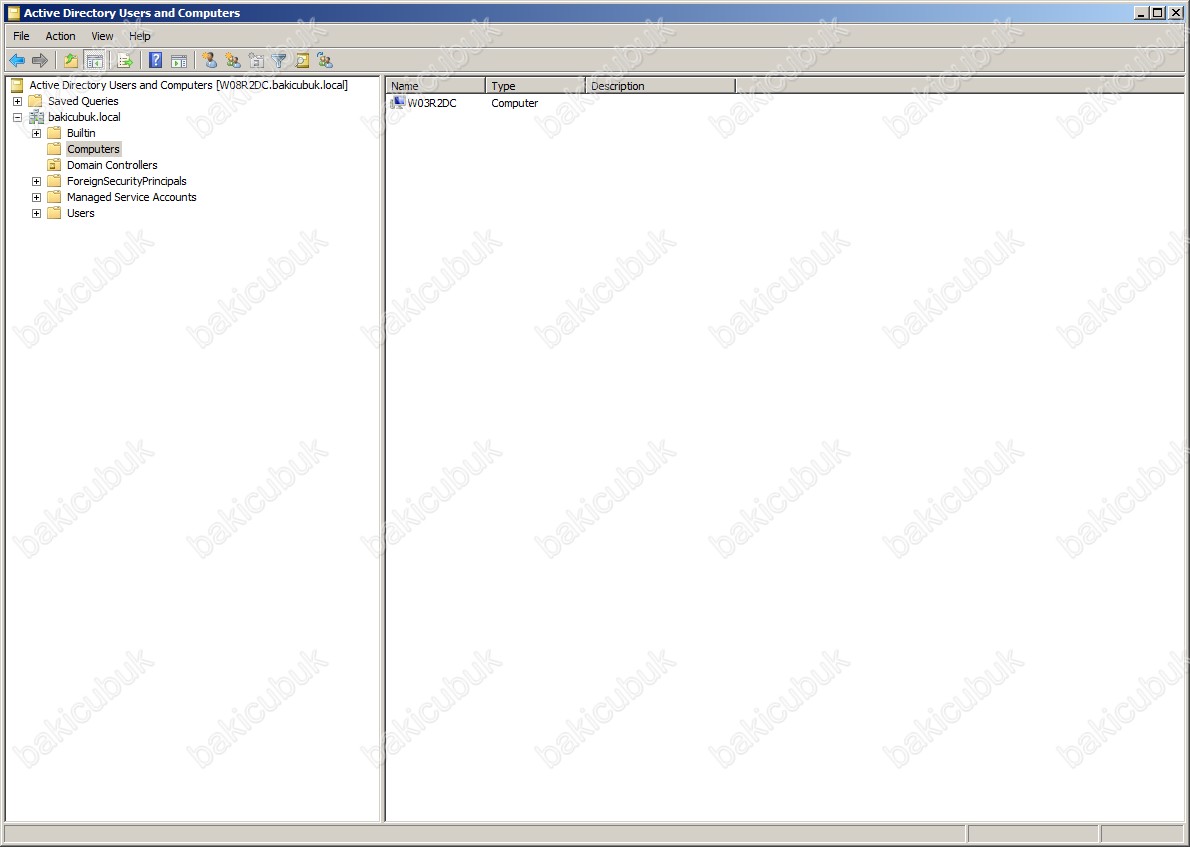Create a new user with toolbar icon
The width and height of the screenshot is (1190, 847).
tap(209, 61)
